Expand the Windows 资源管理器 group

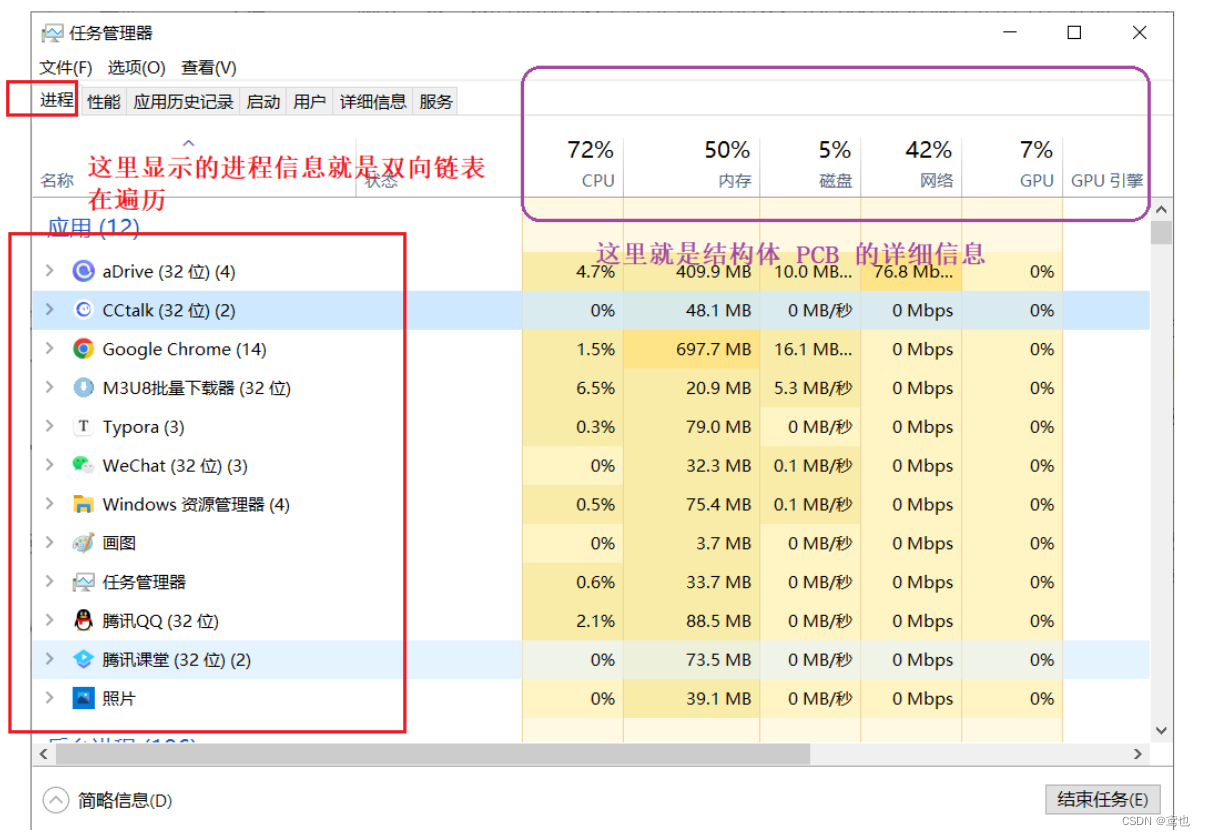tap(50, 504)
